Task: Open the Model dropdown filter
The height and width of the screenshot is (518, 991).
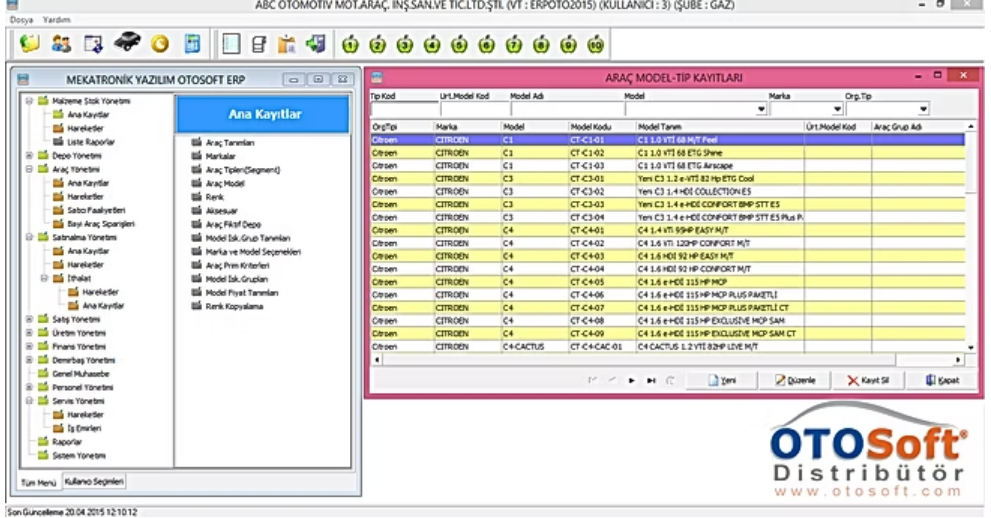Action: [759, 109]
